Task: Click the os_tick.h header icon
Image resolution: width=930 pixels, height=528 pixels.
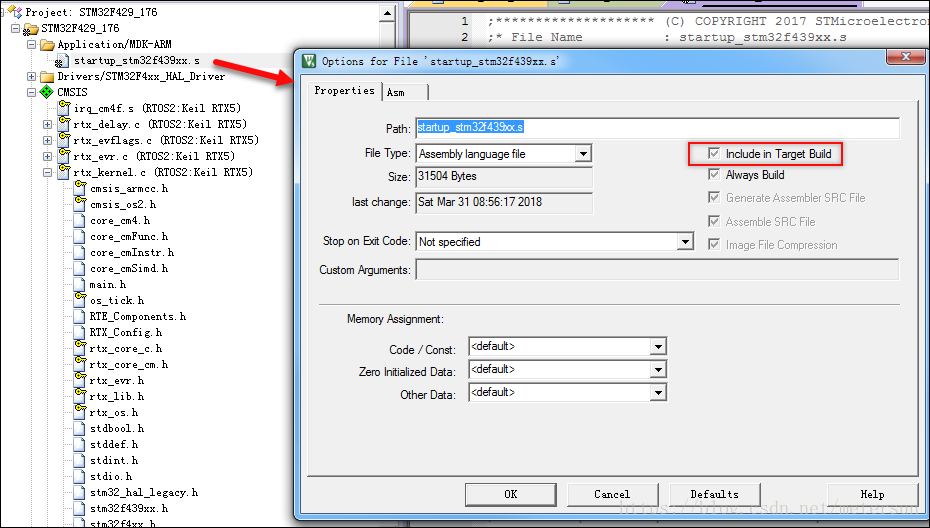Action: [79, 300]
